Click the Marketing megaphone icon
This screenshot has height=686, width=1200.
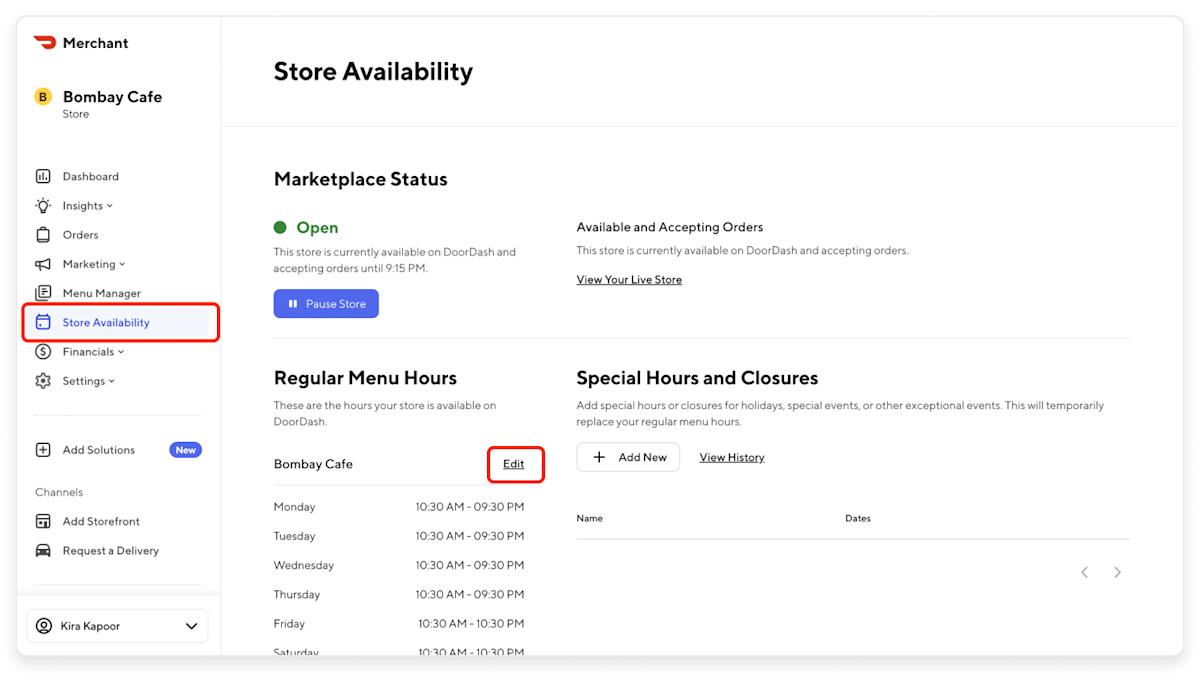[x=43, y=264]
